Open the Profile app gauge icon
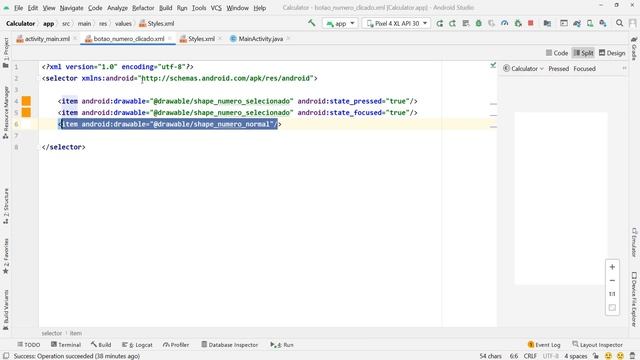Viewport: 640px width, 360px height. 505,24
